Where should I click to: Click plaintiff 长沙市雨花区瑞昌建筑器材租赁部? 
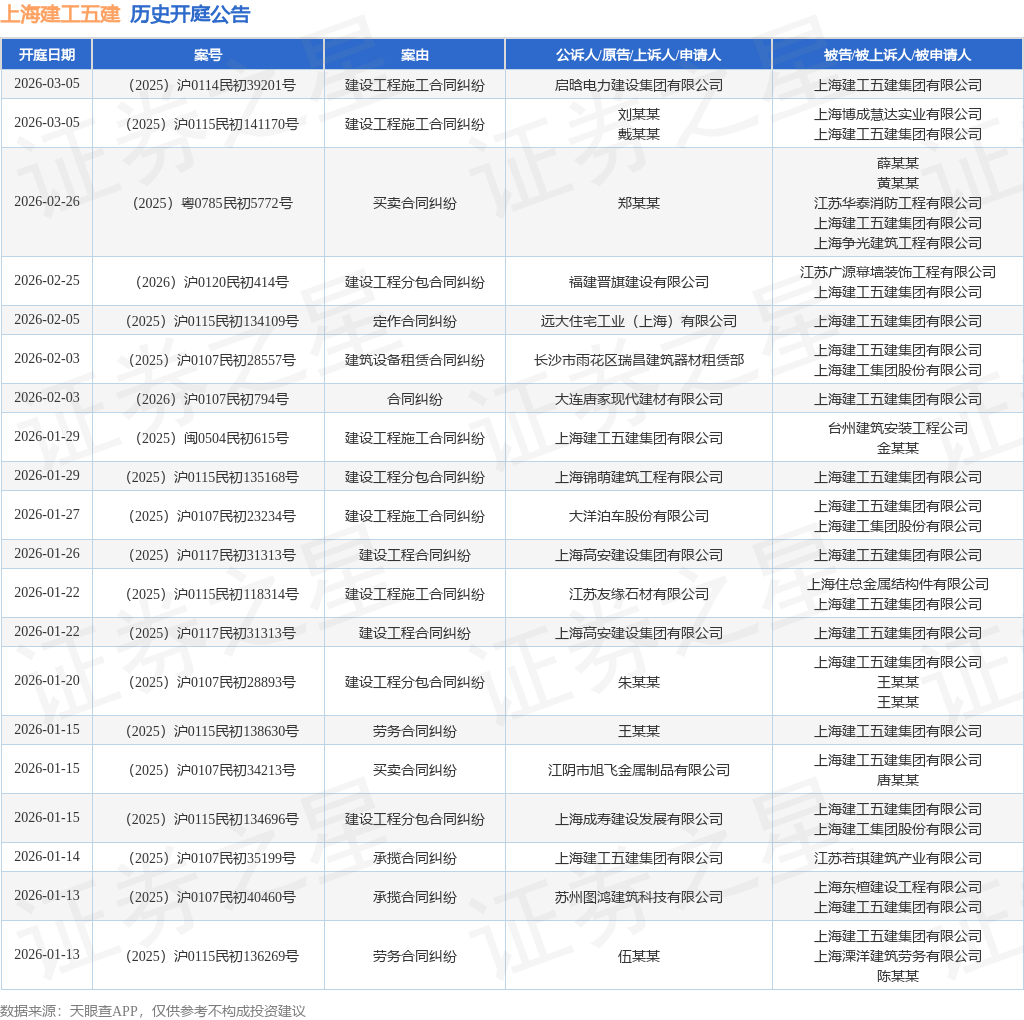pyautogui.click(x=639, y=360)
